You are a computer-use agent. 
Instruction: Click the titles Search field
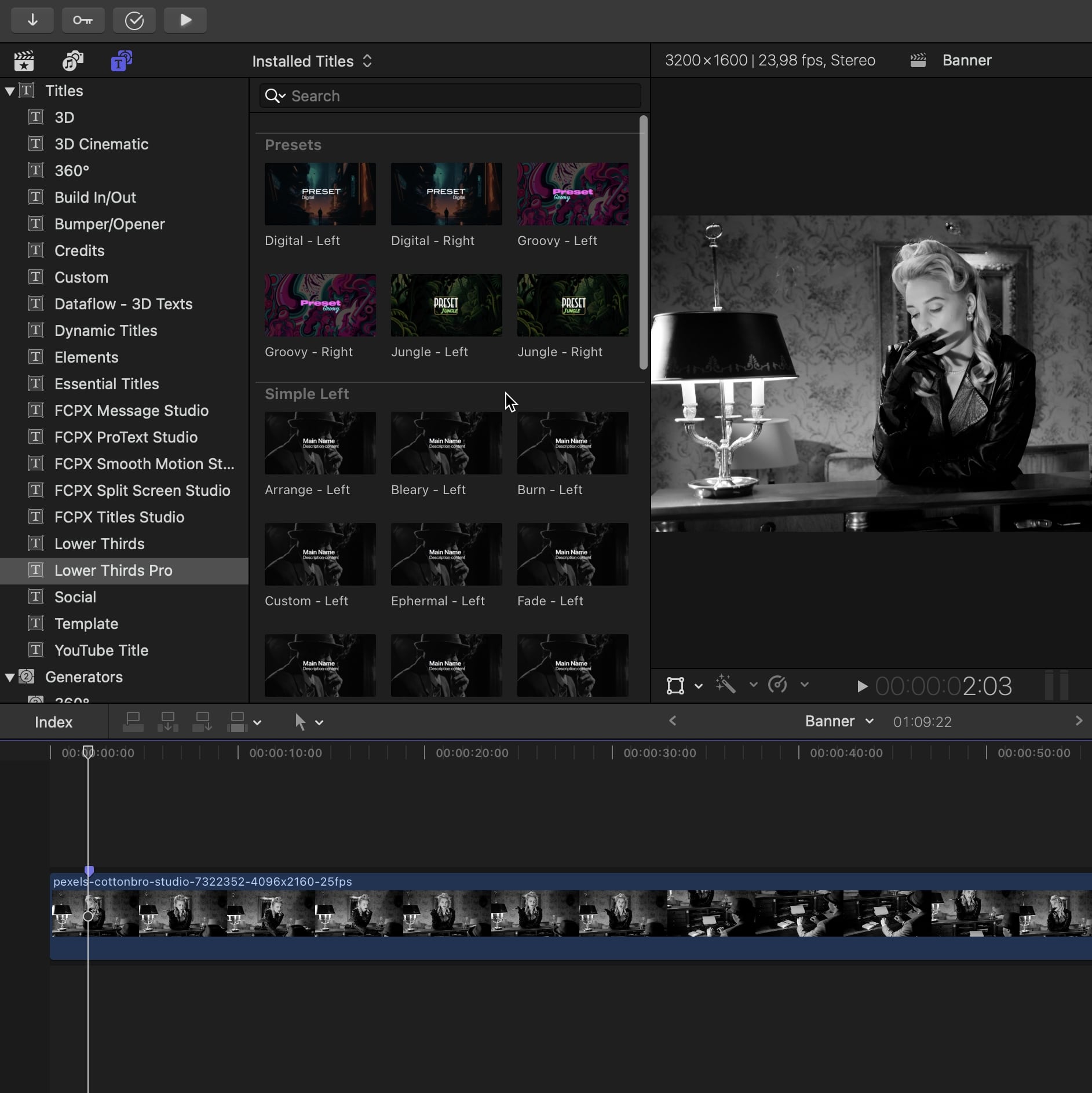tap(452, 96)
